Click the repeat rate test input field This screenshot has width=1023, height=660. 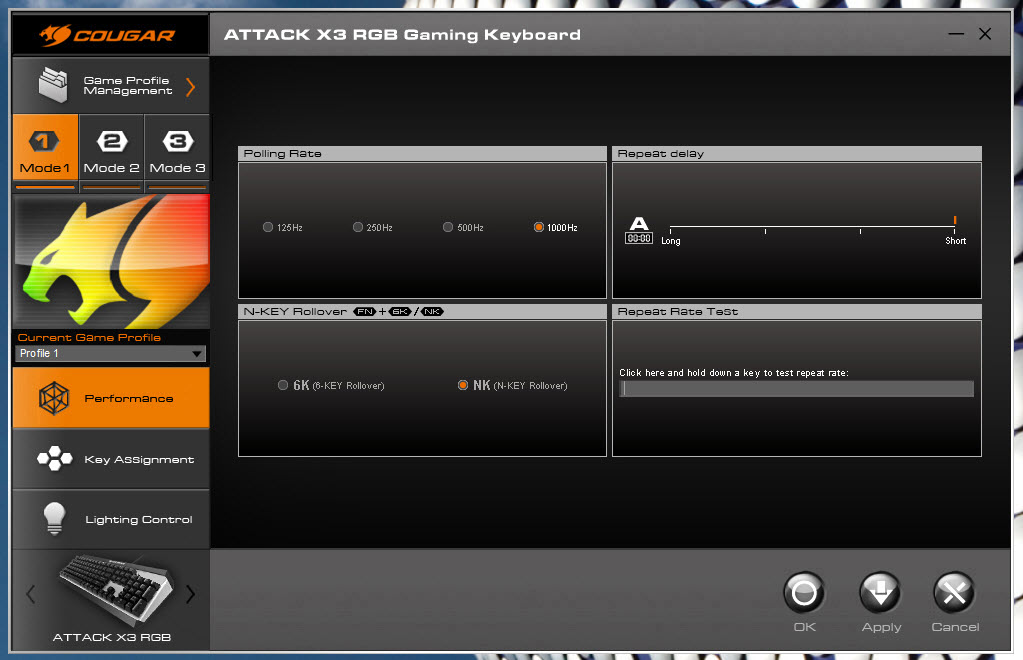[797, 389]
